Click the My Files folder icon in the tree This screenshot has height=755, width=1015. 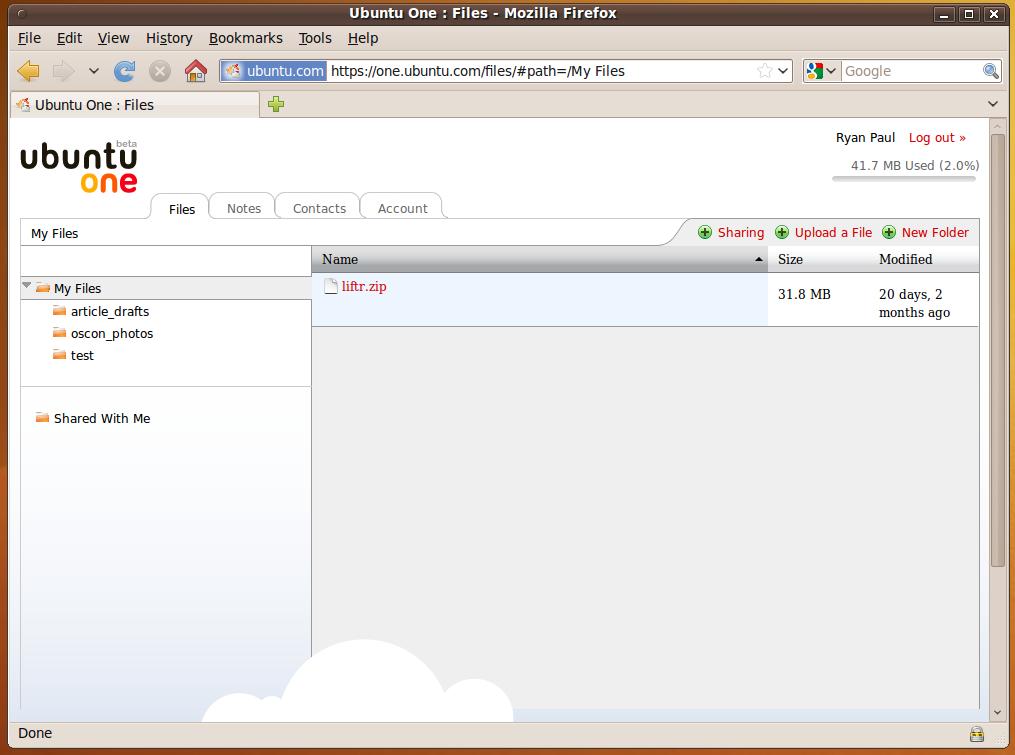coord(43,287)
